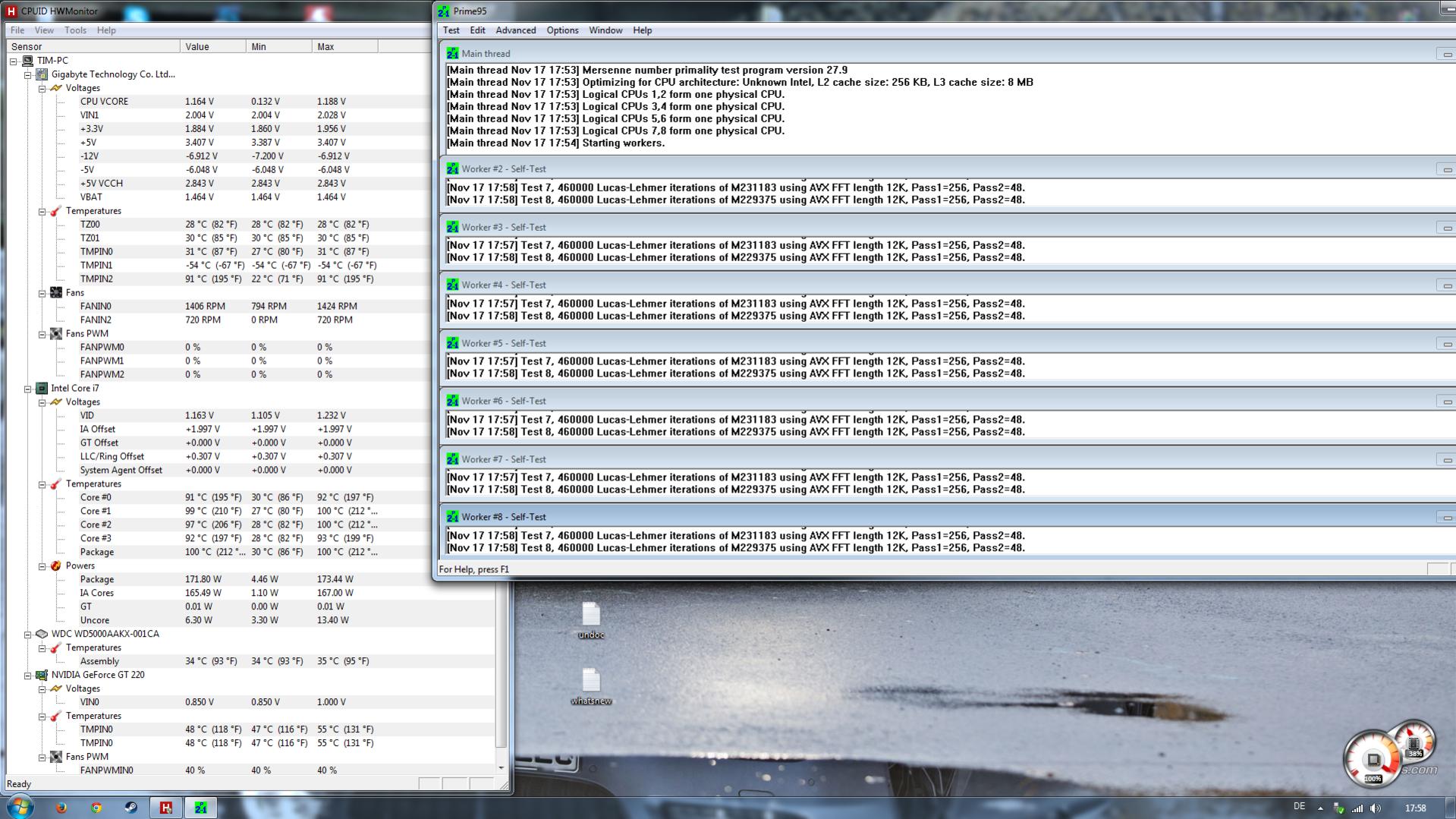
Task: Collapse the Powers group under Intel Core i7
Action: click(42, 566)
